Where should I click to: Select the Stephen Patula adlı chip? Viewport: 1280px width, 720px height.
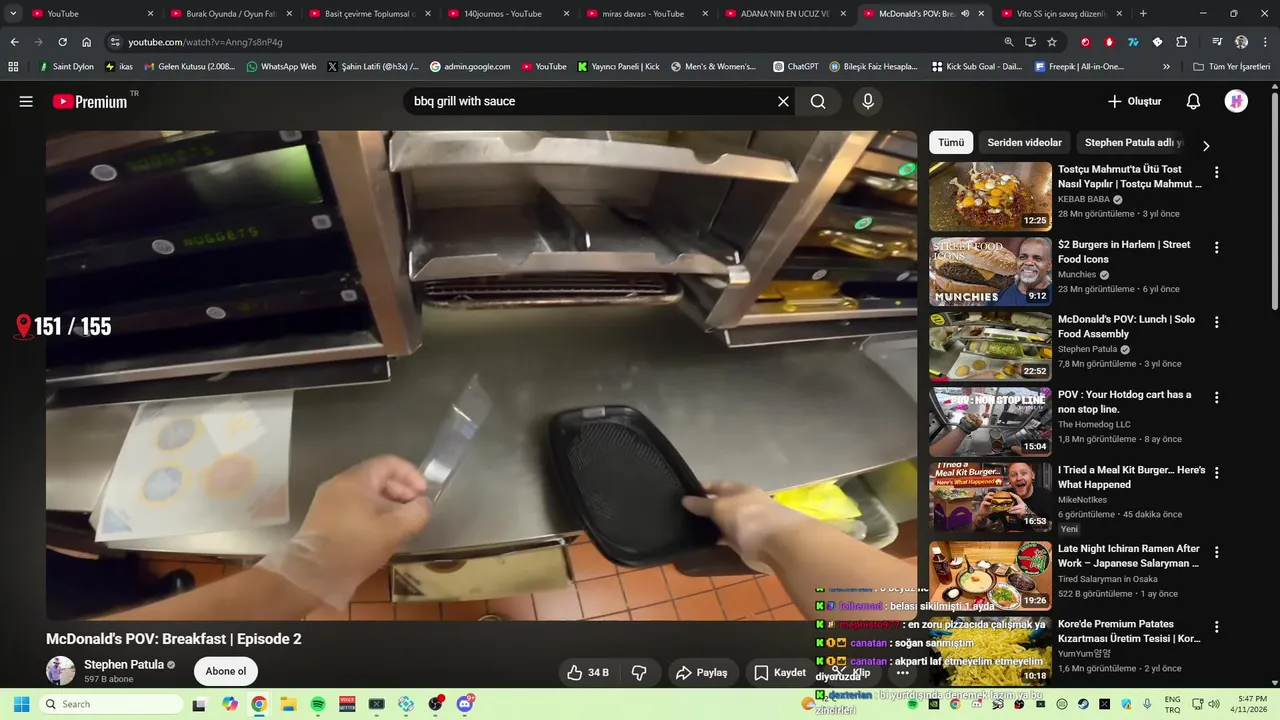(x=1134, y=142)
